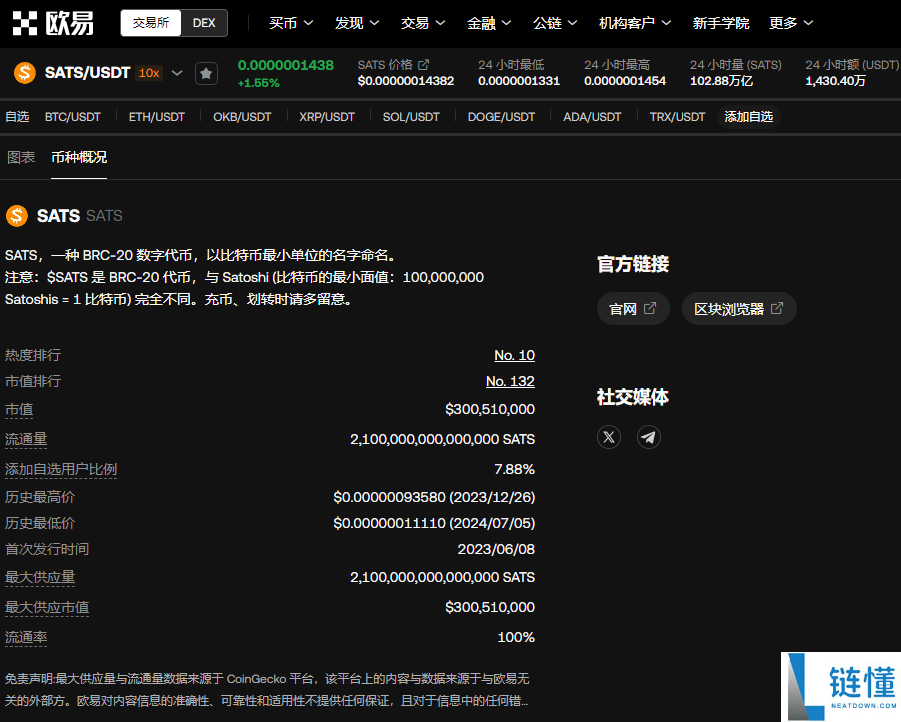Viewport: 901px width, 722px height.
Task: Click the 10x leverage badge
Action: pos(149,73)
